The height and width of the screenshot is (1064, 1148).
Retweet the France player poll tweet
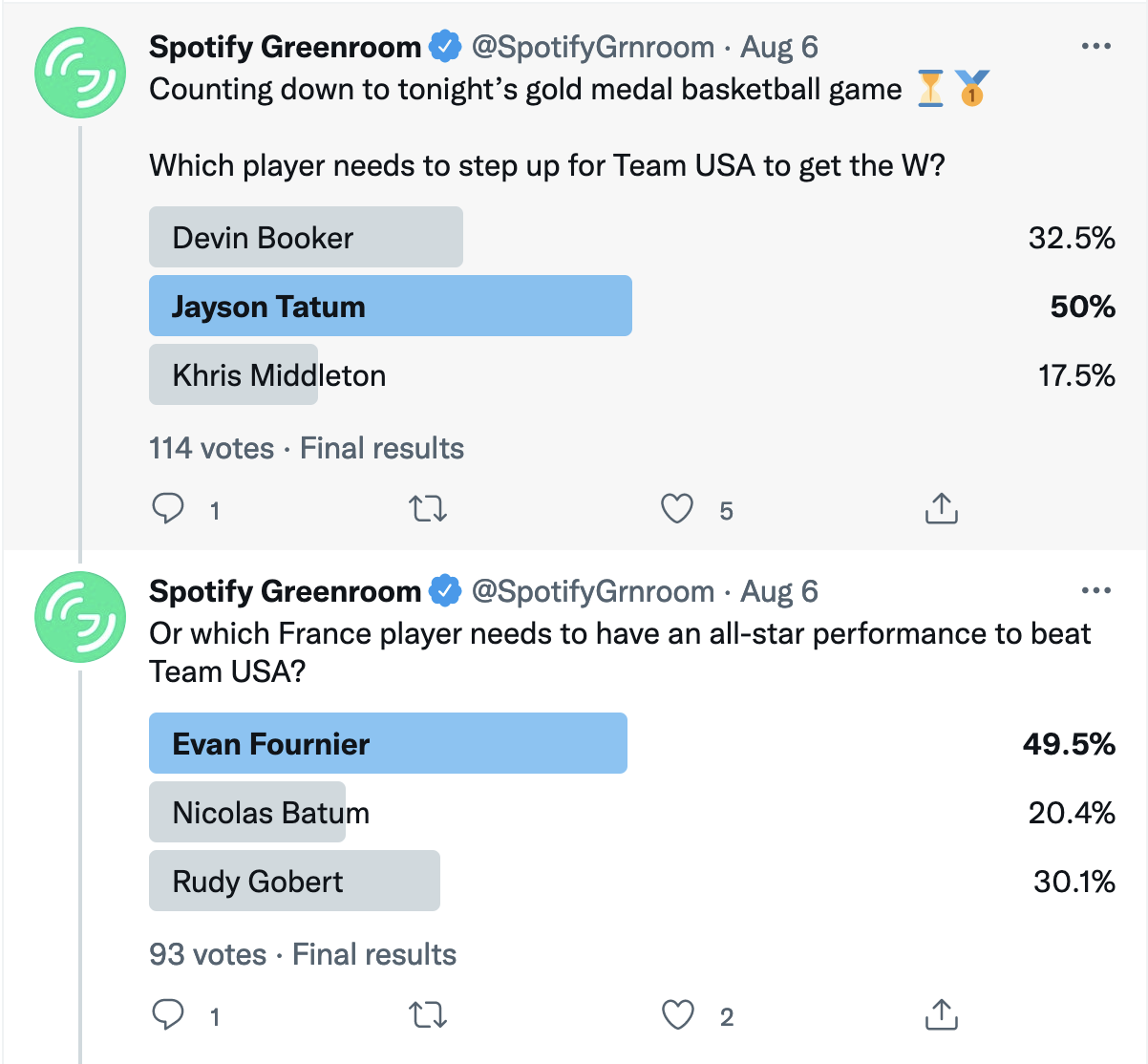(x=428, y=1015)
